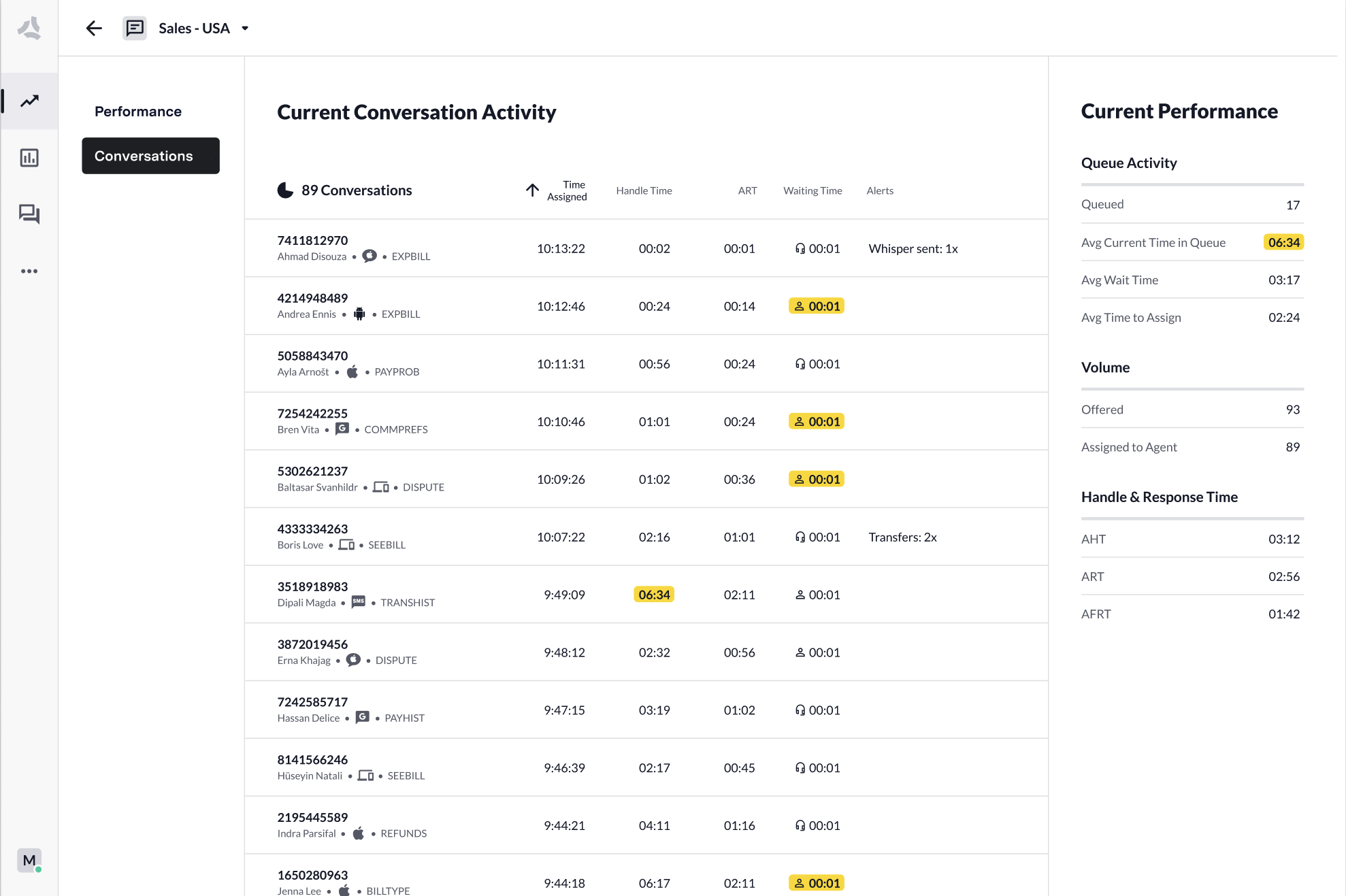The image size is (1346, 896).
Task: Click the Handle Time column header
Action: click(x=644, y=190)
